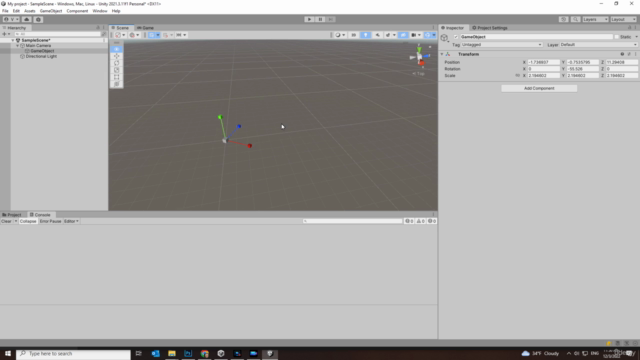Open the Window menu
The height and width of the screenshot is (360, 640).
tap(100, 11)
